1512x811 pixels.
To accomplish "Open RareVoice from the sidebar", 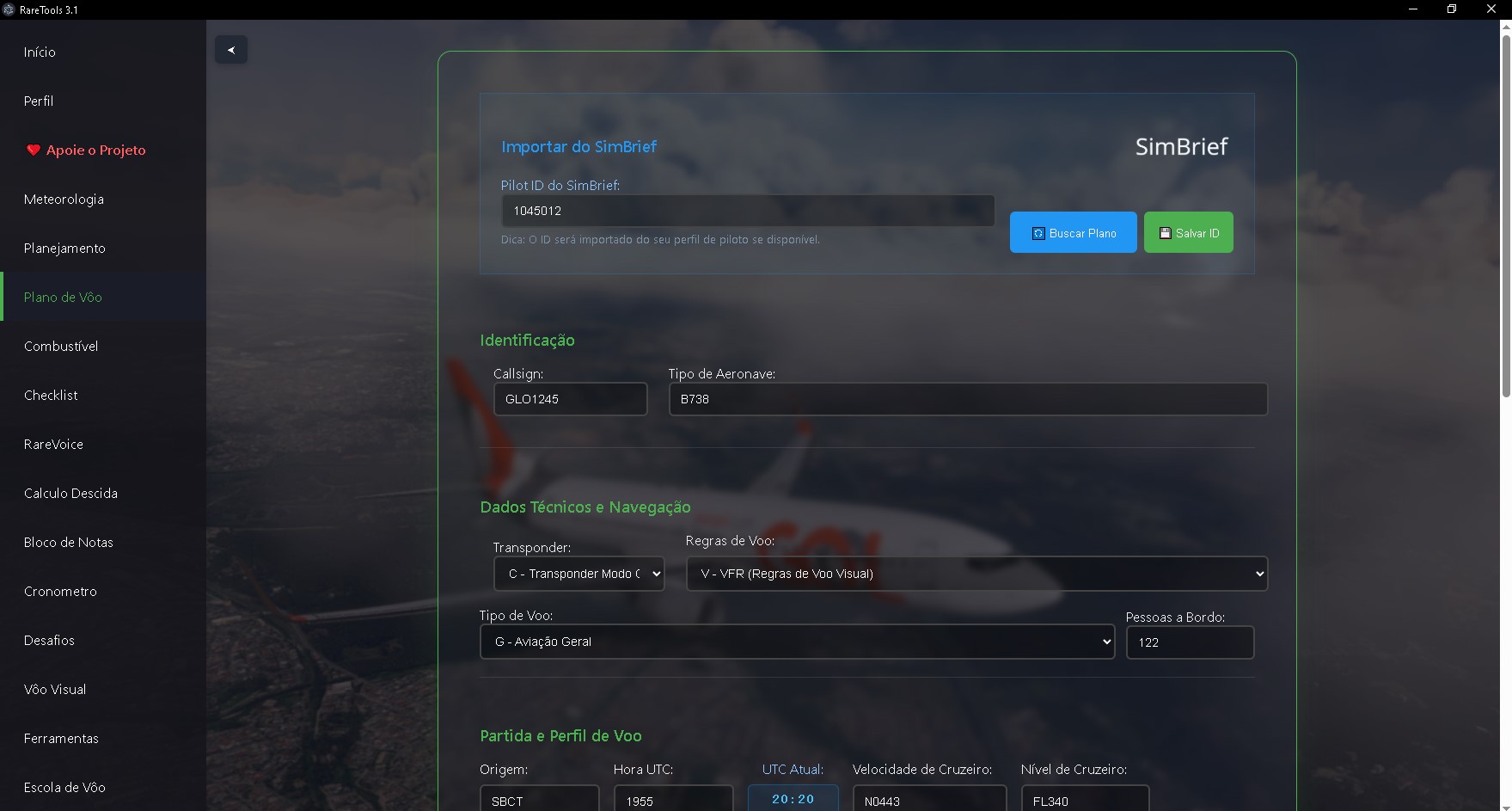I will click(52, 444).
